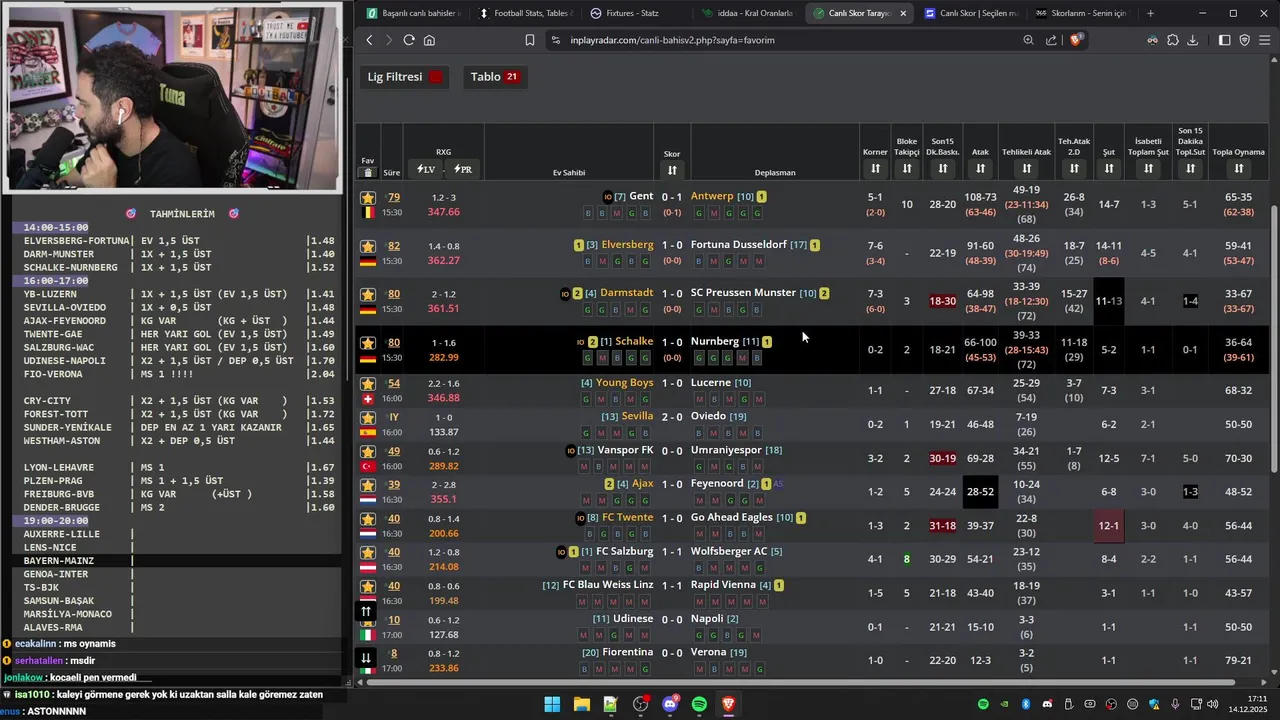This screenshot has width=1280, height=720.
Task: Toggle favorite star for Darmstadt row
Action: (368, 295)
